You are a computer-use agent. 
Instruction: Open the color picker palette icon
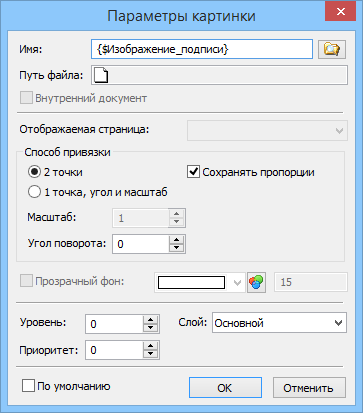point(256,282)
